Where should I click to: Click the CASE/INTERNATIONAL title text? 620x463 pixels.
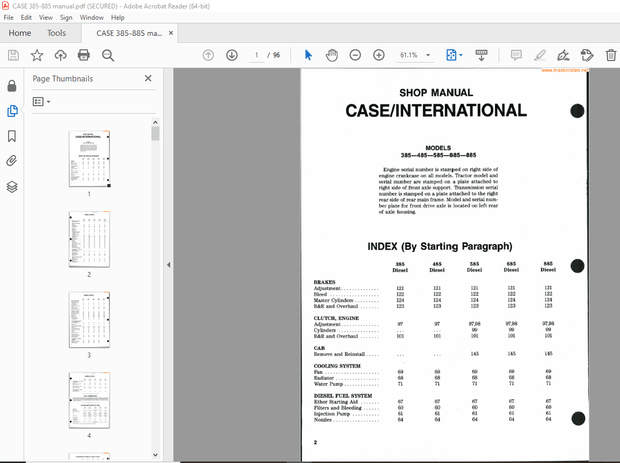coord(436,111)
